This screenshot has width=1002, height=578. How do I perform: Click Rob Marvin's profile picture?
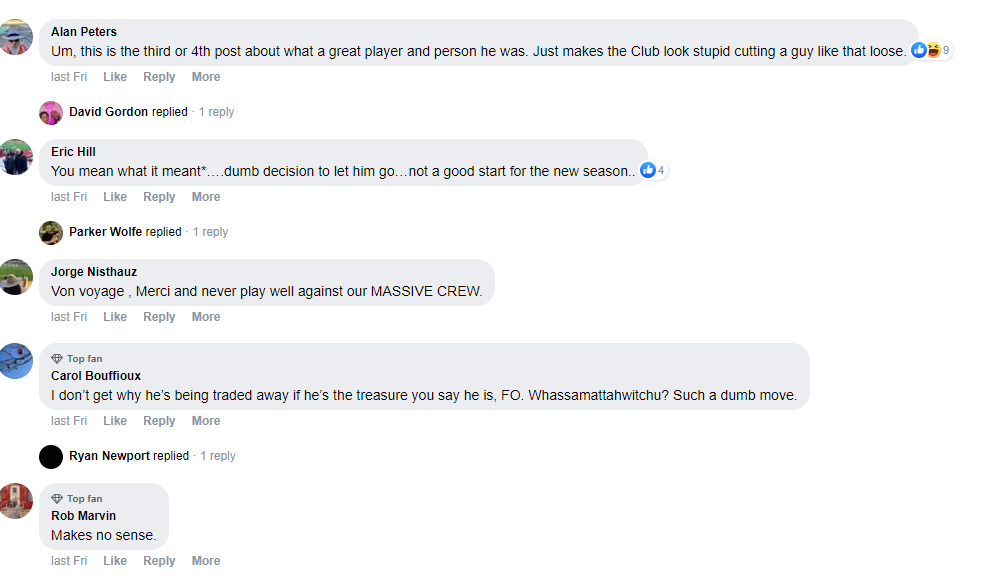tap(17, 501)
